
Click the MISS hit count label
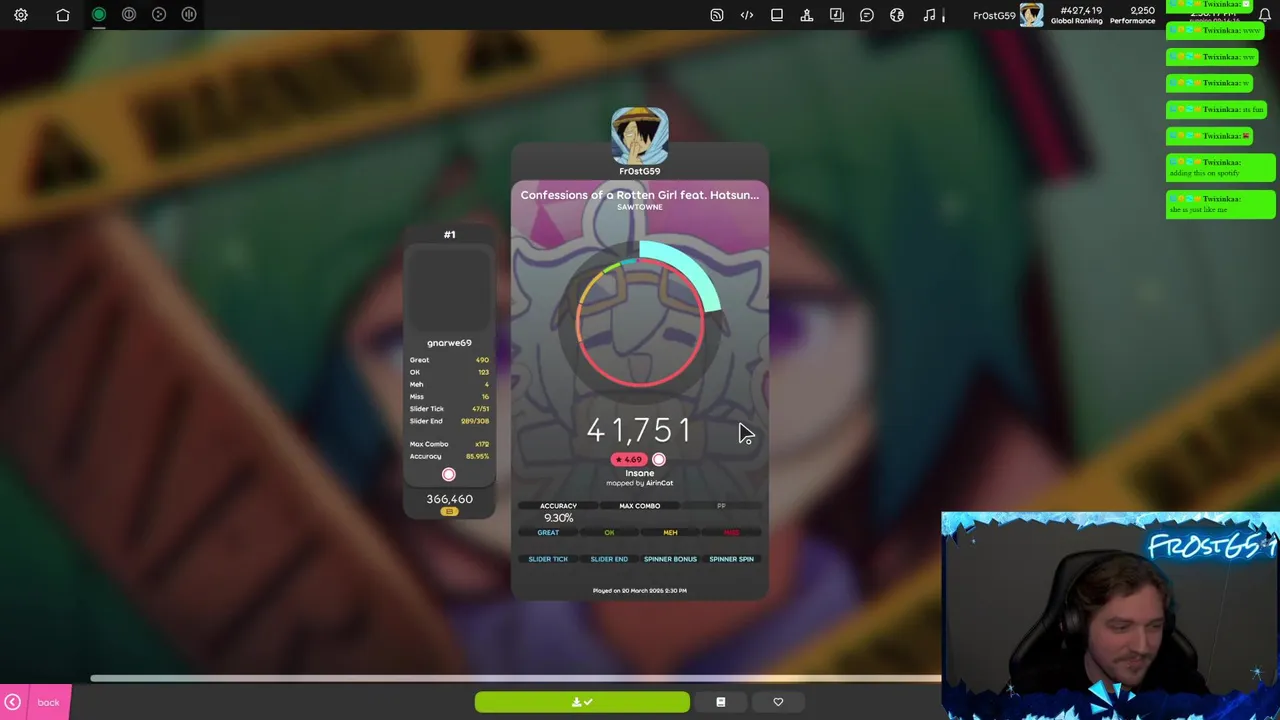pos(731,533)
